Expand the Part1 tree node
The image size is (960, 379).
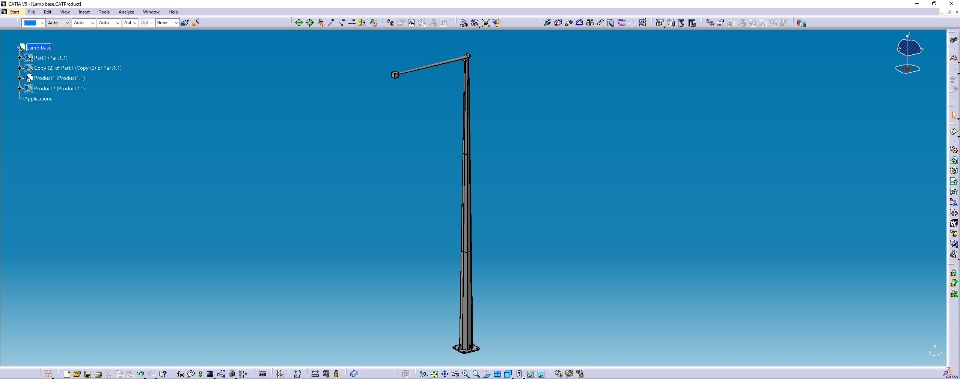click(x=20, y=58)
